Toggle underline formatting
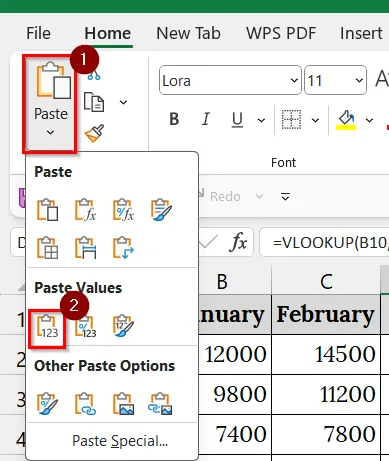This screenshot has width=389, height=461. coord(237,119)
